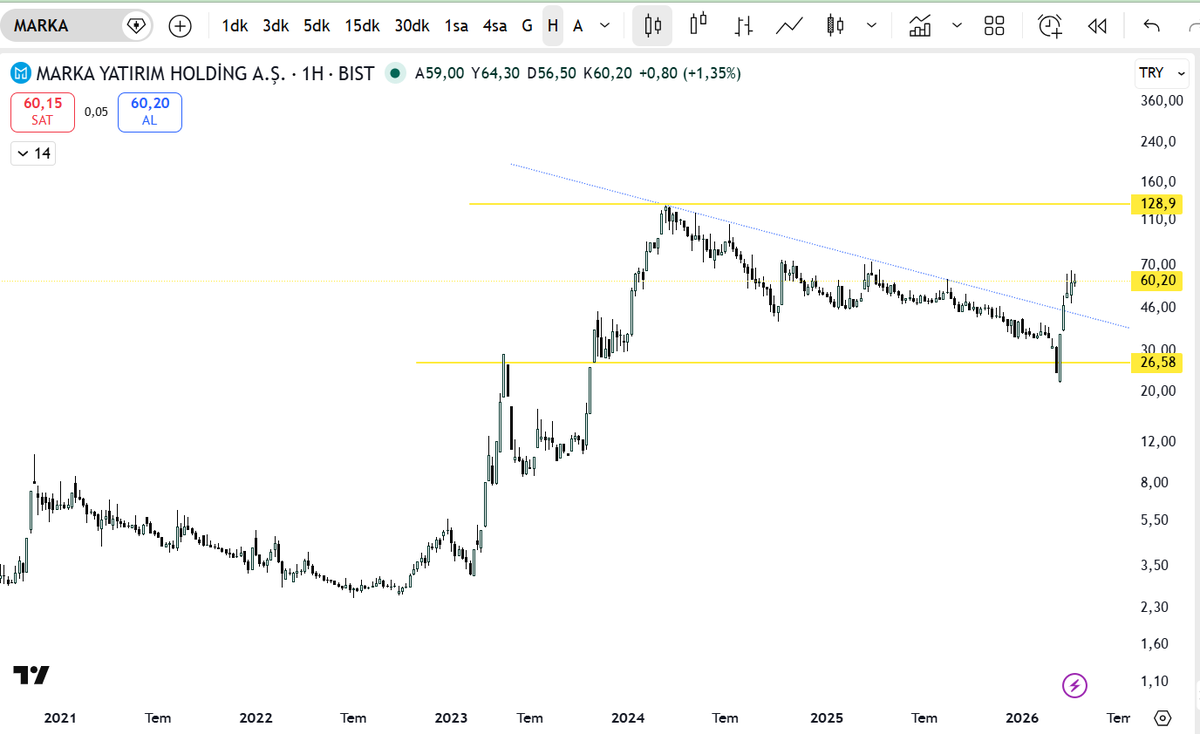Screen dimensions: 1200x734
Task: Click the 2026 label on time axis
Action: [1022, 718]
